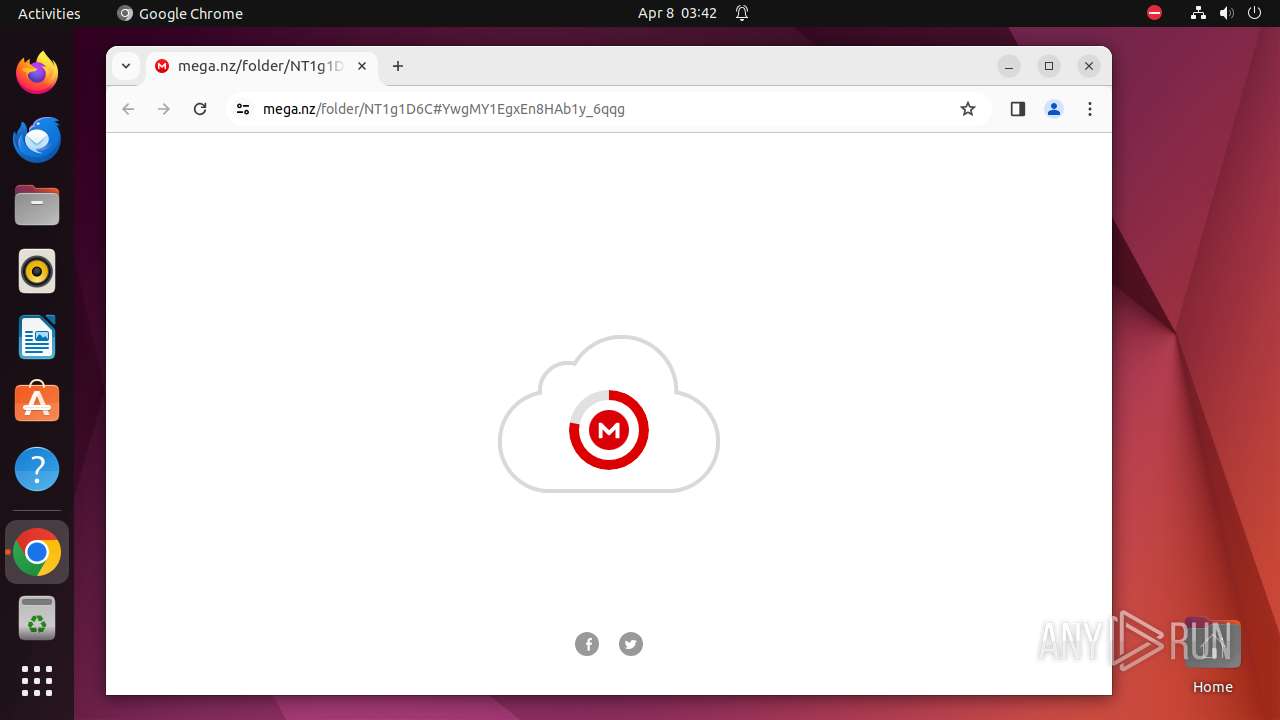Show Applications grid in the dock
Viewport: 1280px width, 720px height.
pos(37,681)
